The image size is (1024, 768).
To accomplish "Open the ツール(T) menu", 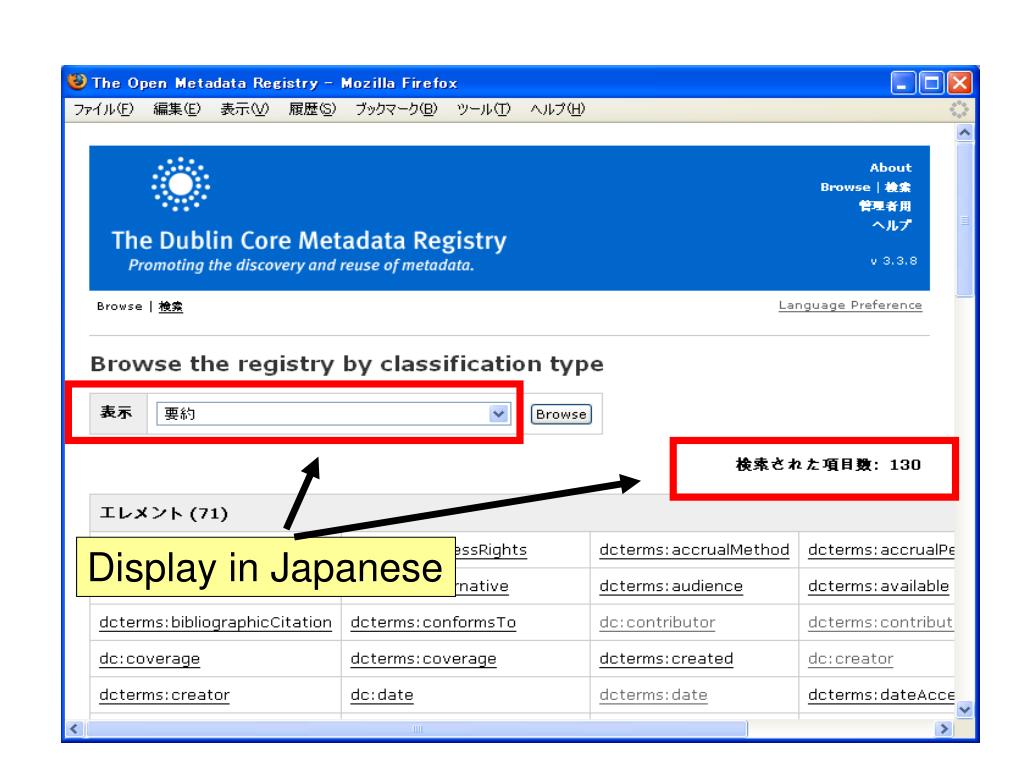I will coord(483,109).
